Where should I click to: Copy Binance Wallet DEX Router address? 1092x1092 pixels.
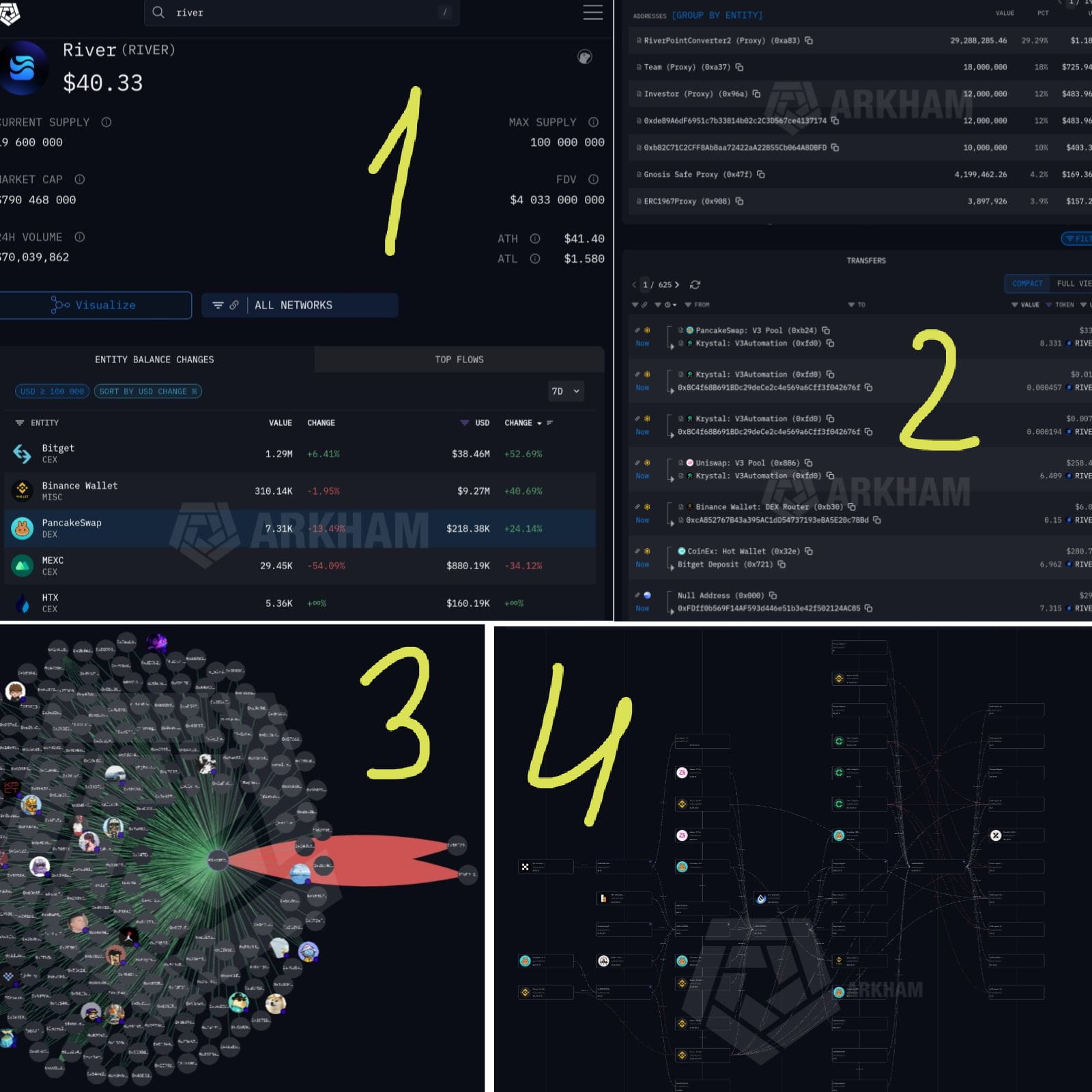point(851,507)
